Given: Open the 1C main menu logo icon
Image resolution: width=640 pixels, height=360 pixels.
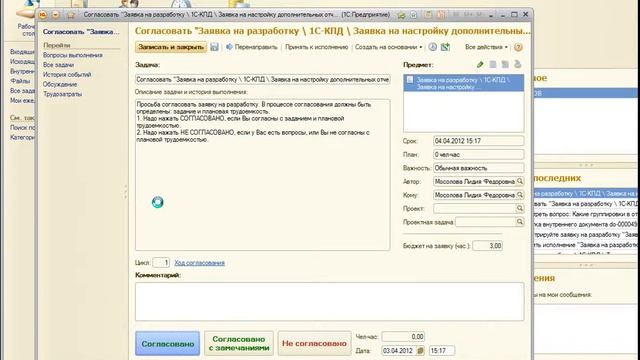Looking at the screenshot, I should point(42,15).
